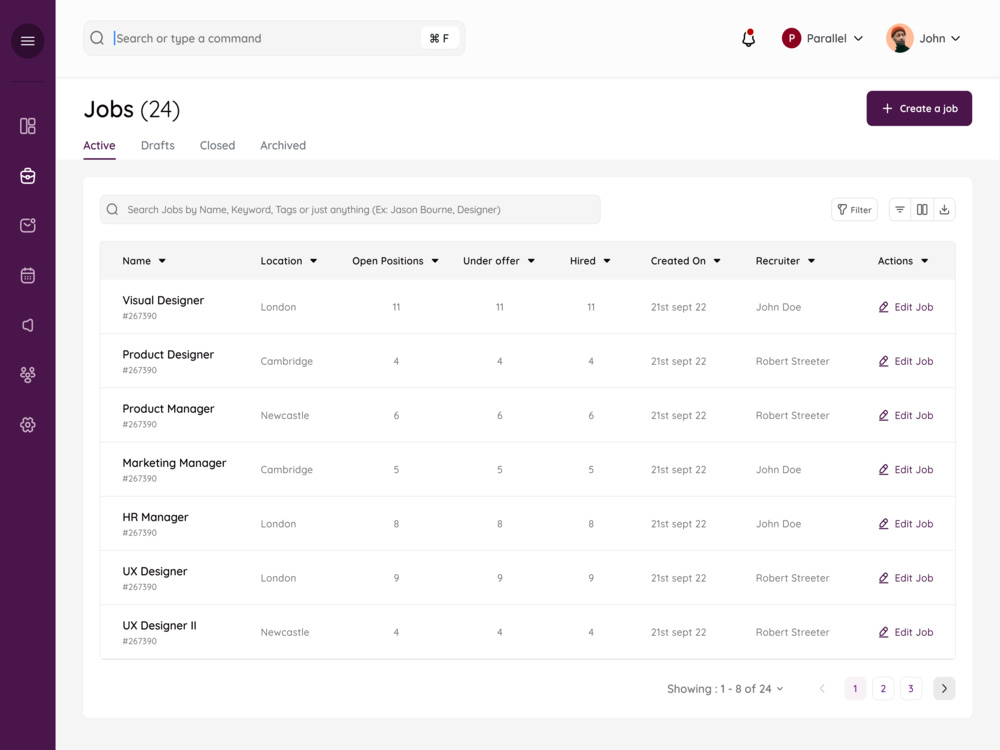1000x750 pixels.
Task: Switch to the Drafts tab
Action: pyautogui.click(x=158, y=145)
